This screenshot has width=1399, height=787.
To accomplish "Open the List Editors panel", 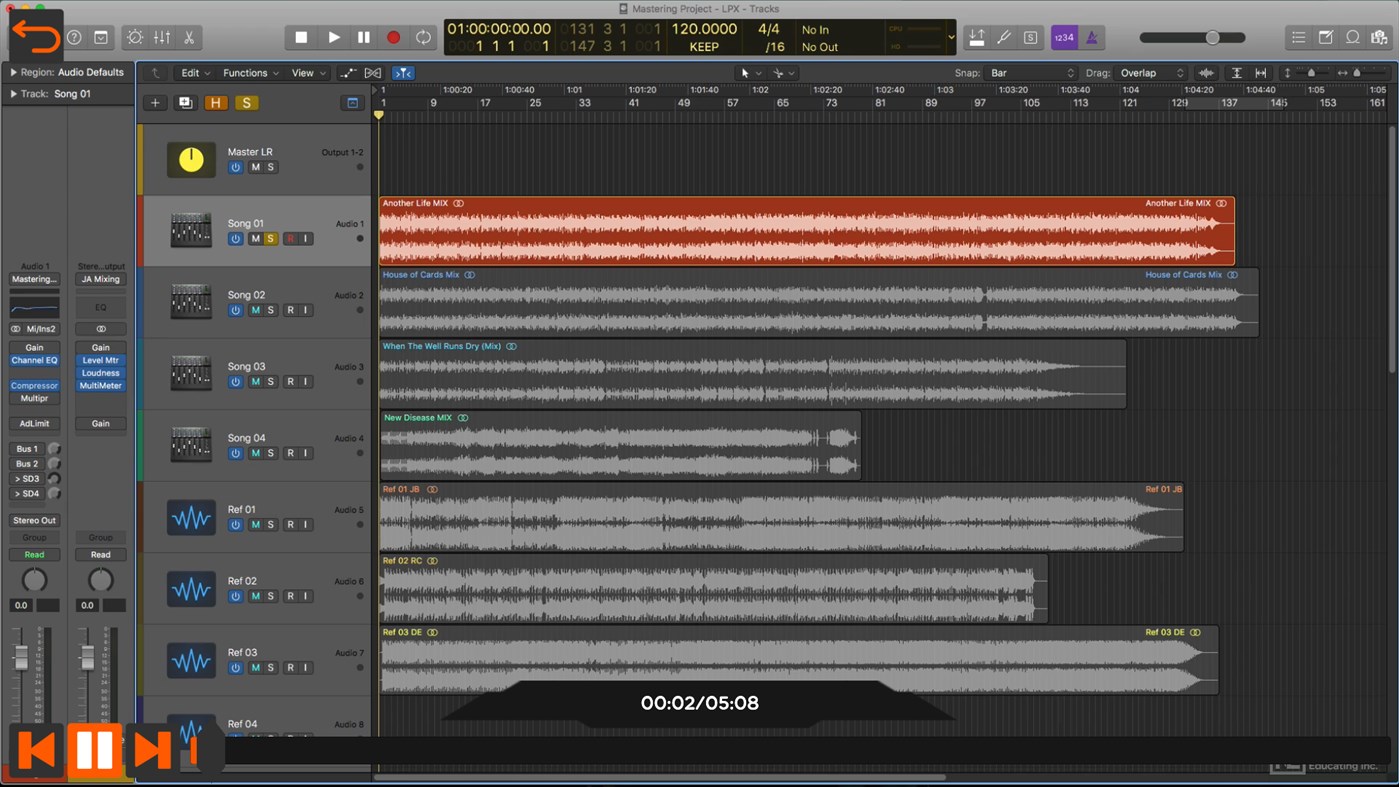I will tap(1298, 37).
